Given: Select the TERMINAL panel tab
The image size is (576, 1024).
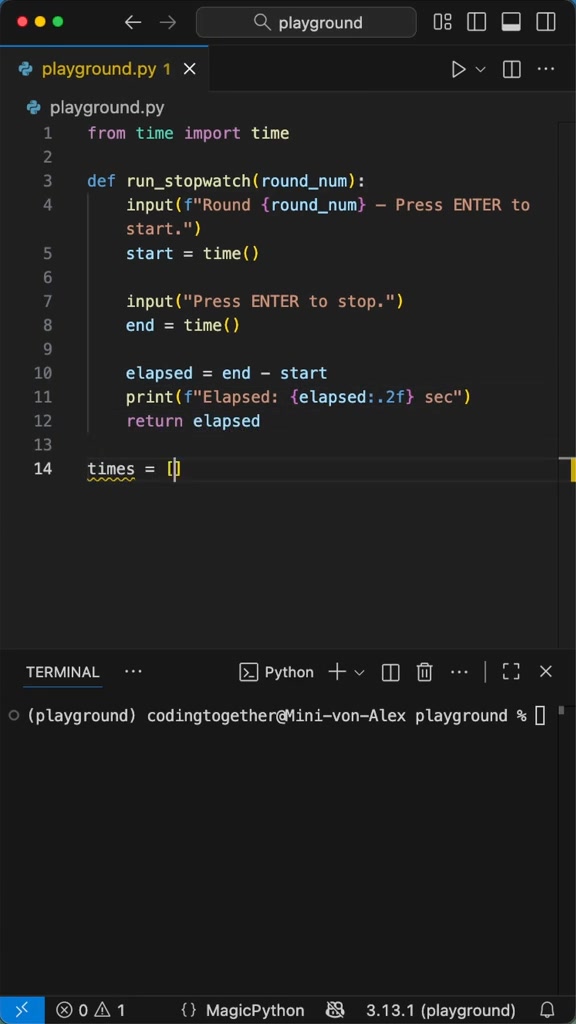Looking at the screenshot, I should 63,672.
